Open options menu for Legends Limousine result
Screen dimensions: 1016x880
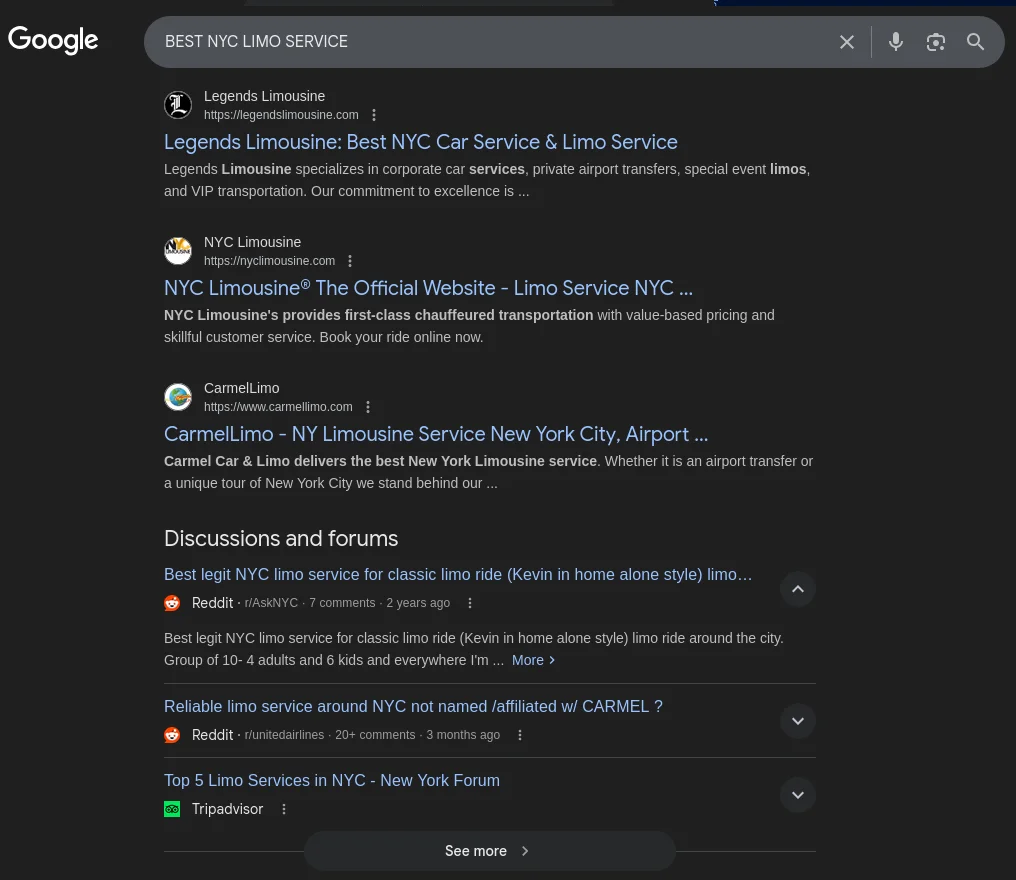point(374,115)
